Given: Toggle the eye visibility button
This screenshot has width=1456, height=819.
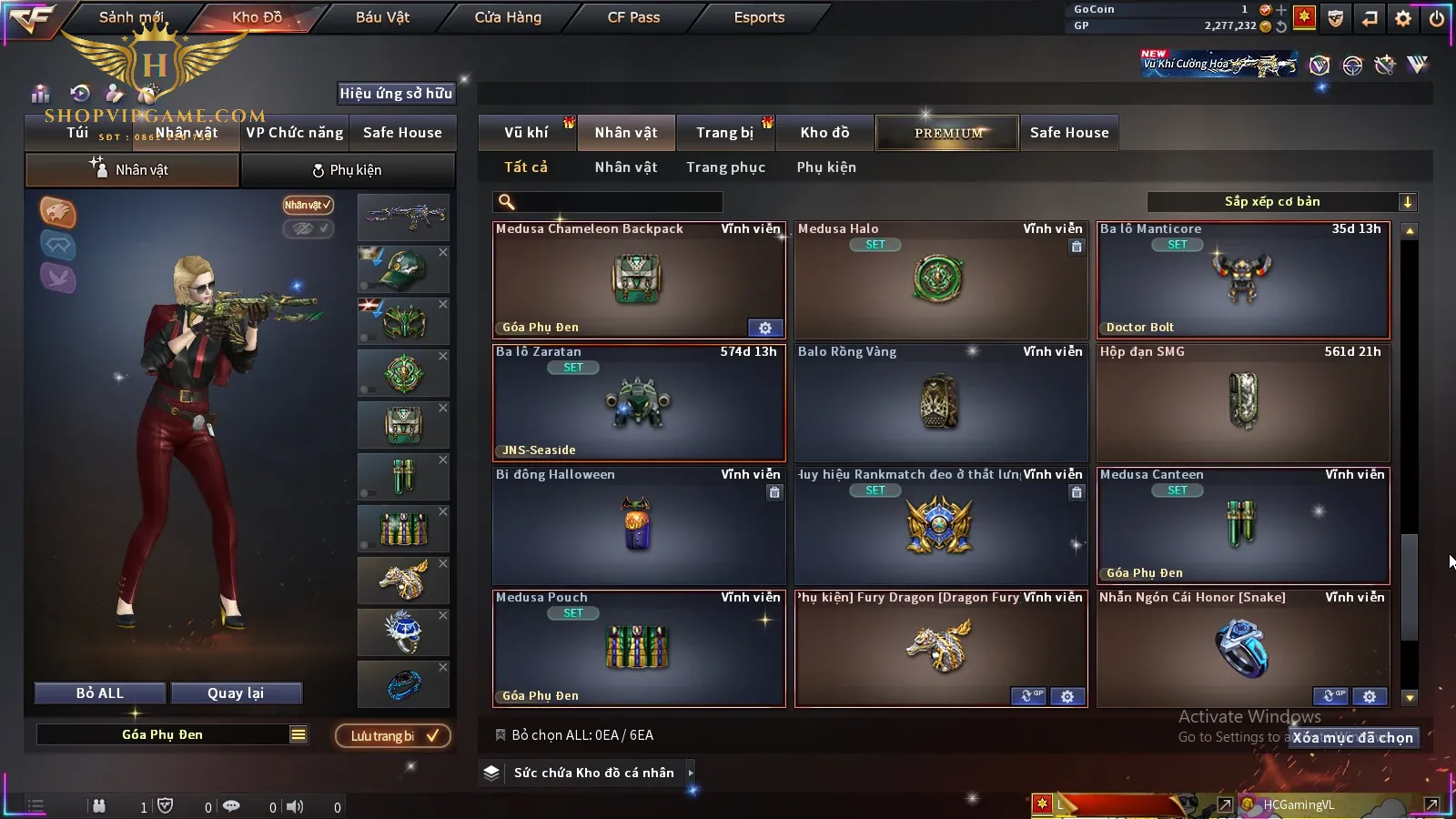Looking at the screenshot, I should coord(308,228).
